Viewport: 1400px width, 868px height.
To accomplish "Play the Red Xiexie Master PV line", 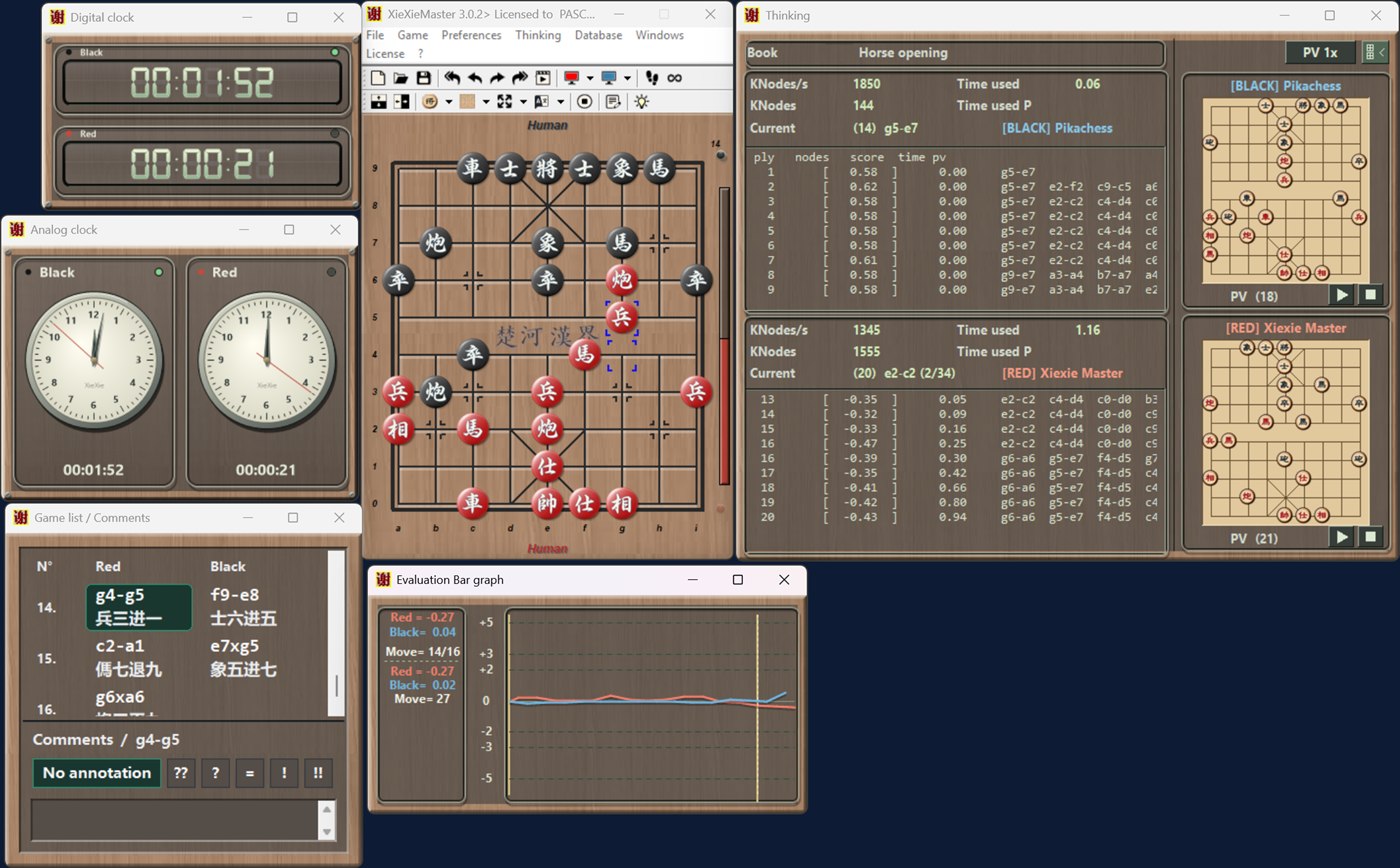I will coord(1342,537).
